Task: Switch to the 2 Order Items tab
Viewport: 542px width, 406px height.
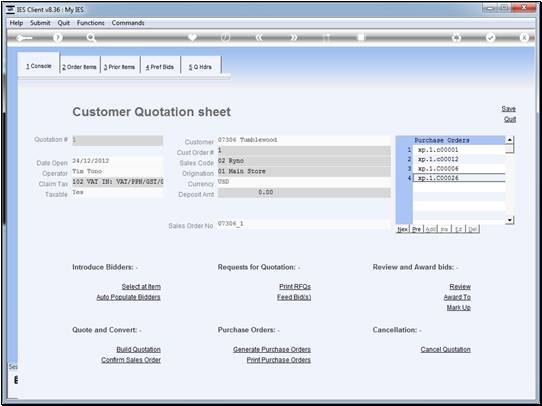Action: point(80,67)
